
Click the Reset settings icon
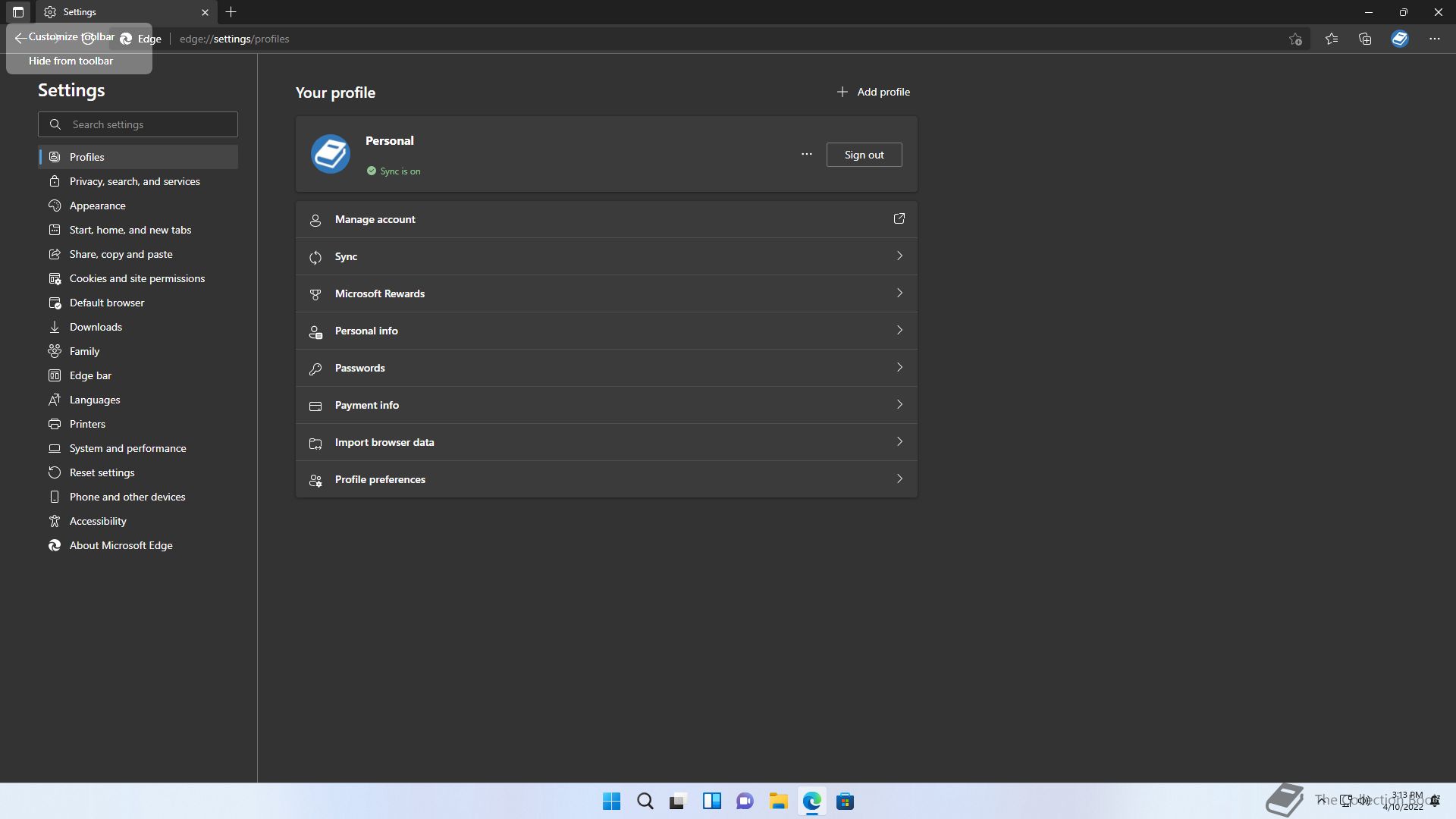55,472
